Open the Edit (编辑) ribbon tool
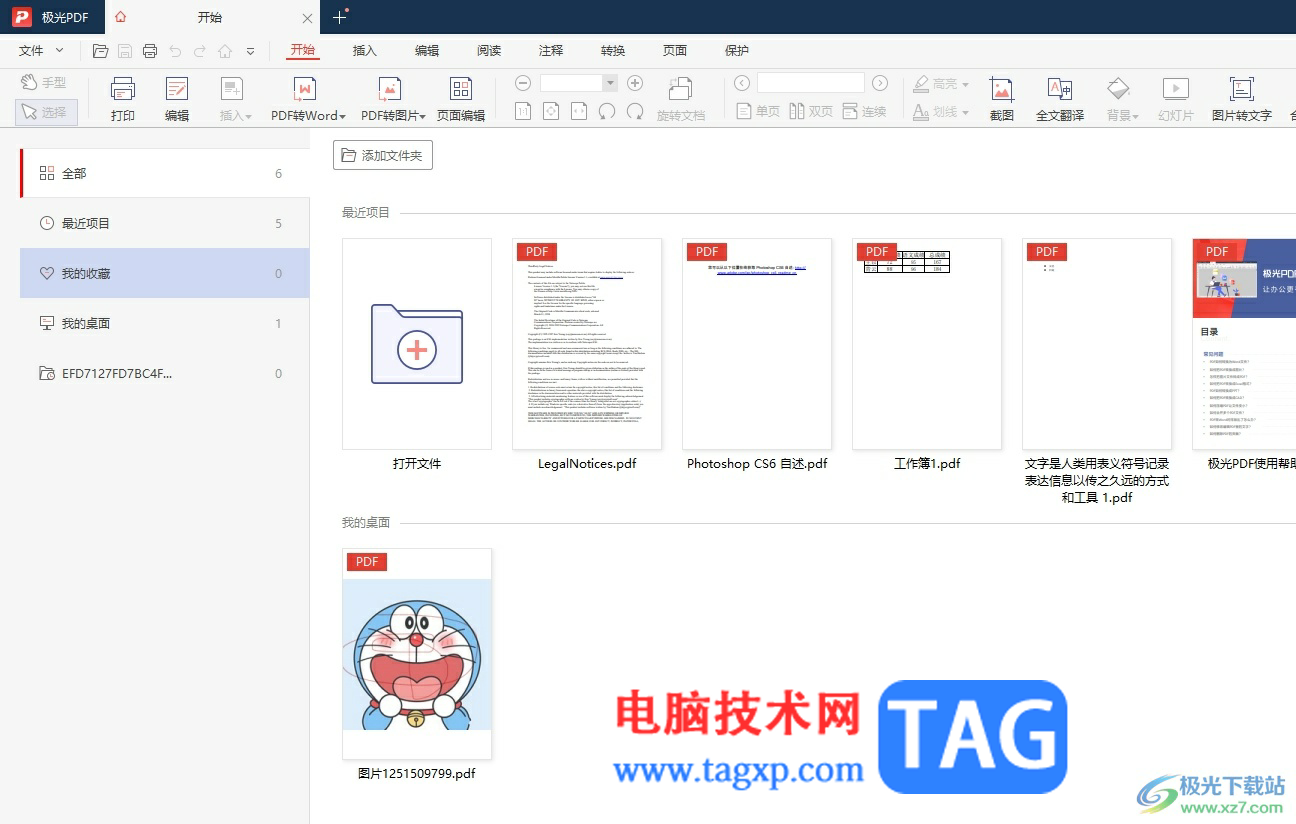This screenshot has height=824, width=1296. [x=177, y=99]
